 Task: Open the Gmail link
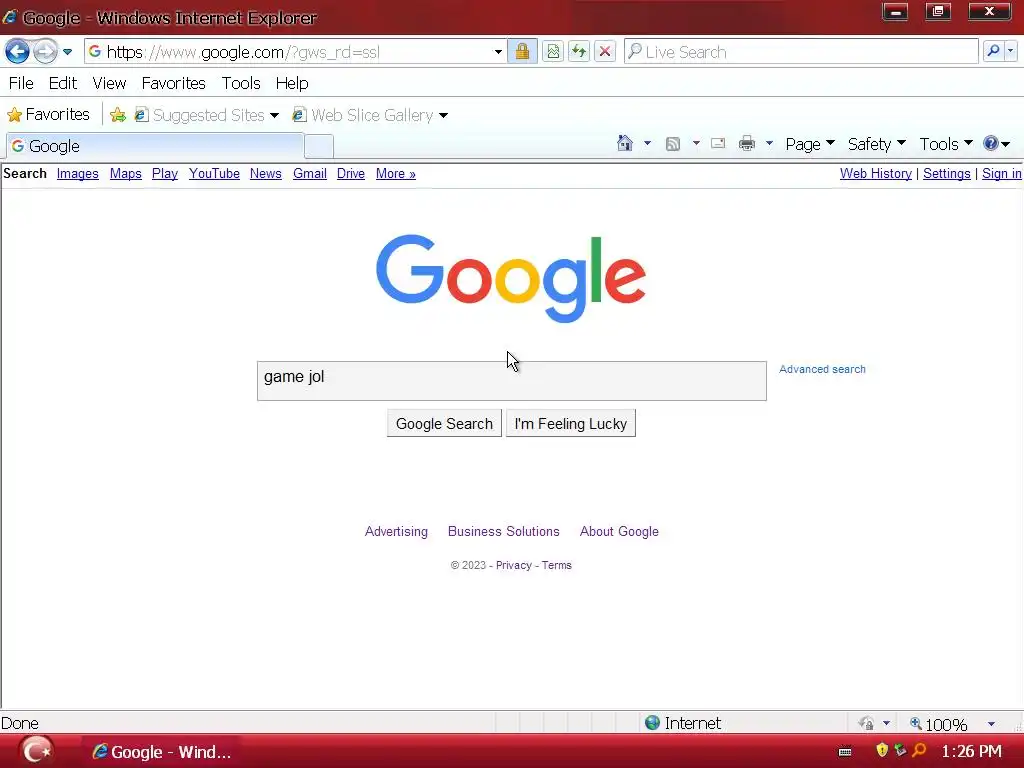click(x=310, y=174)
